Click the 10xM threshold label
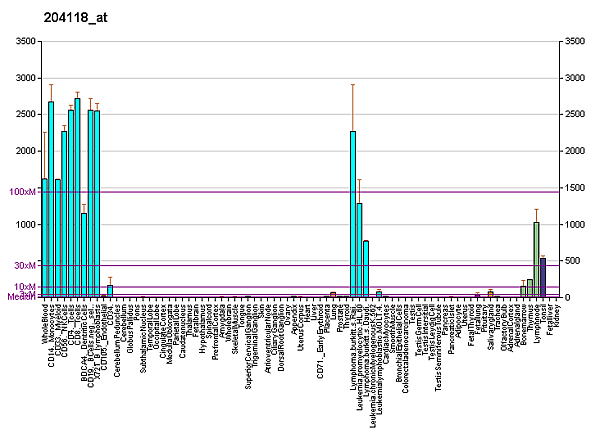The width and height of the screenshot is (600, 434). pos(22,287)
